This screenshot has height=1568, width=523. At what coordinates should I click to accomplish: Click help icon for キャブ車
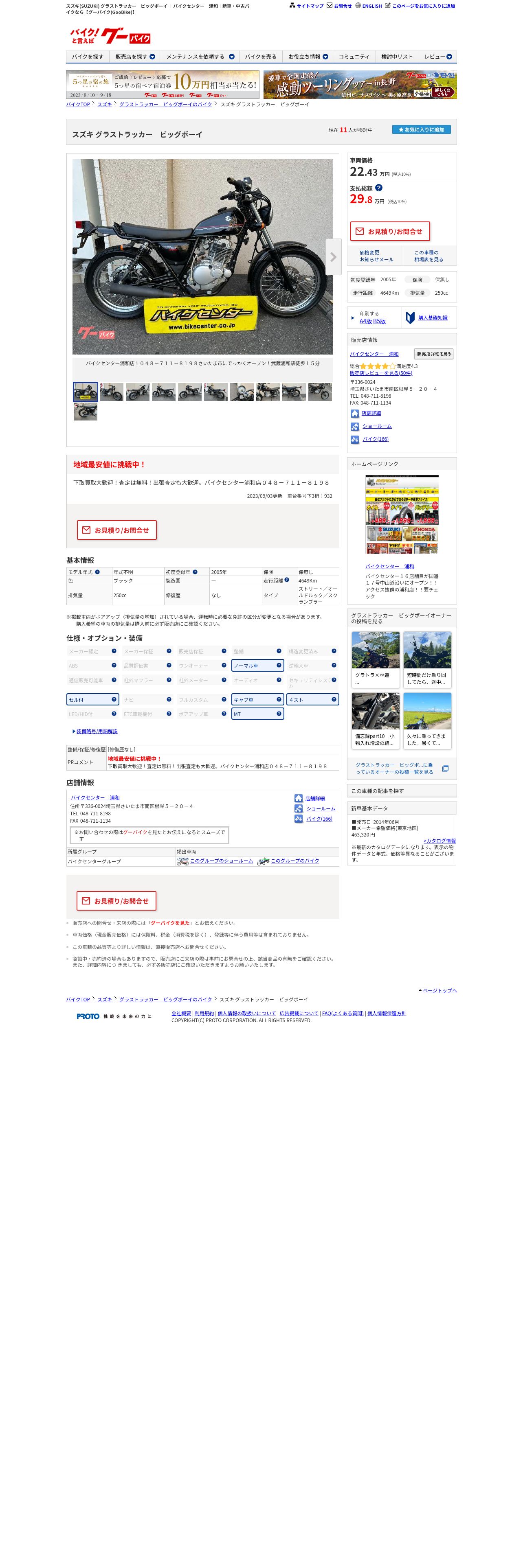tap(279, 699)
